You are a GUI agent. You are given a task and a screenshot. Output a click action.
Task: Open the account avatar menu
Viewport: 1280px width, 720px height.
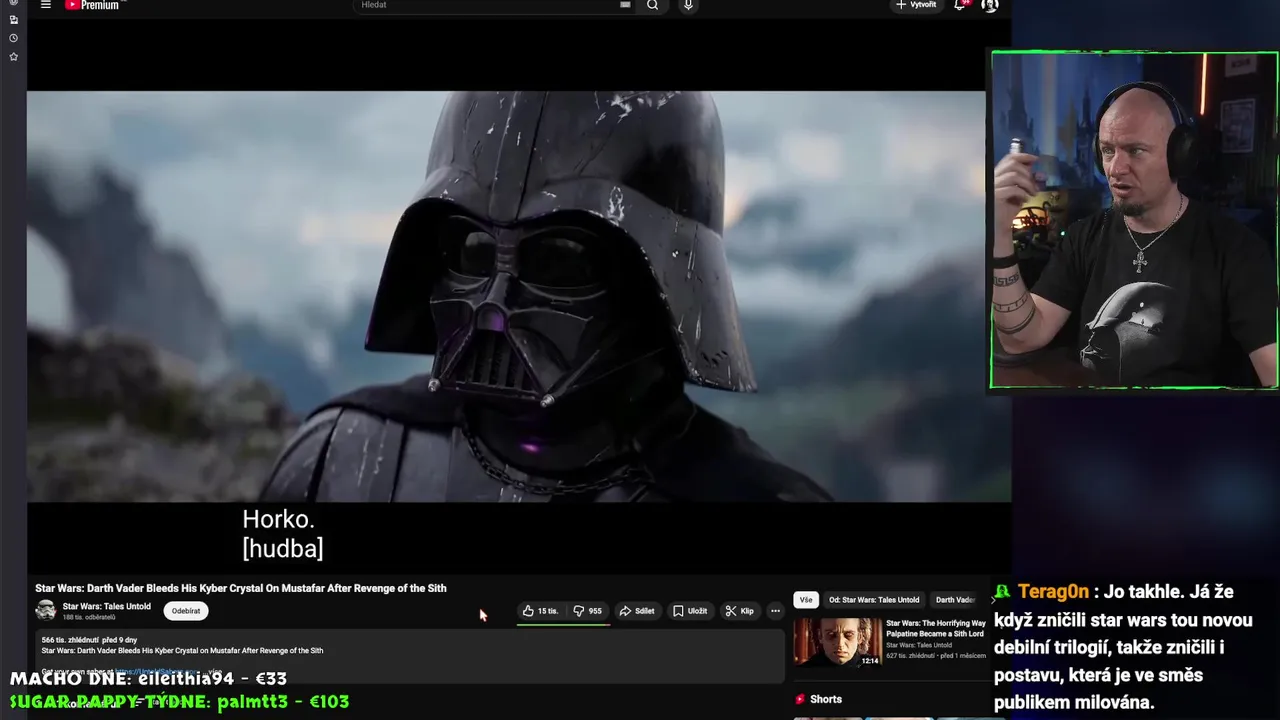990,5
